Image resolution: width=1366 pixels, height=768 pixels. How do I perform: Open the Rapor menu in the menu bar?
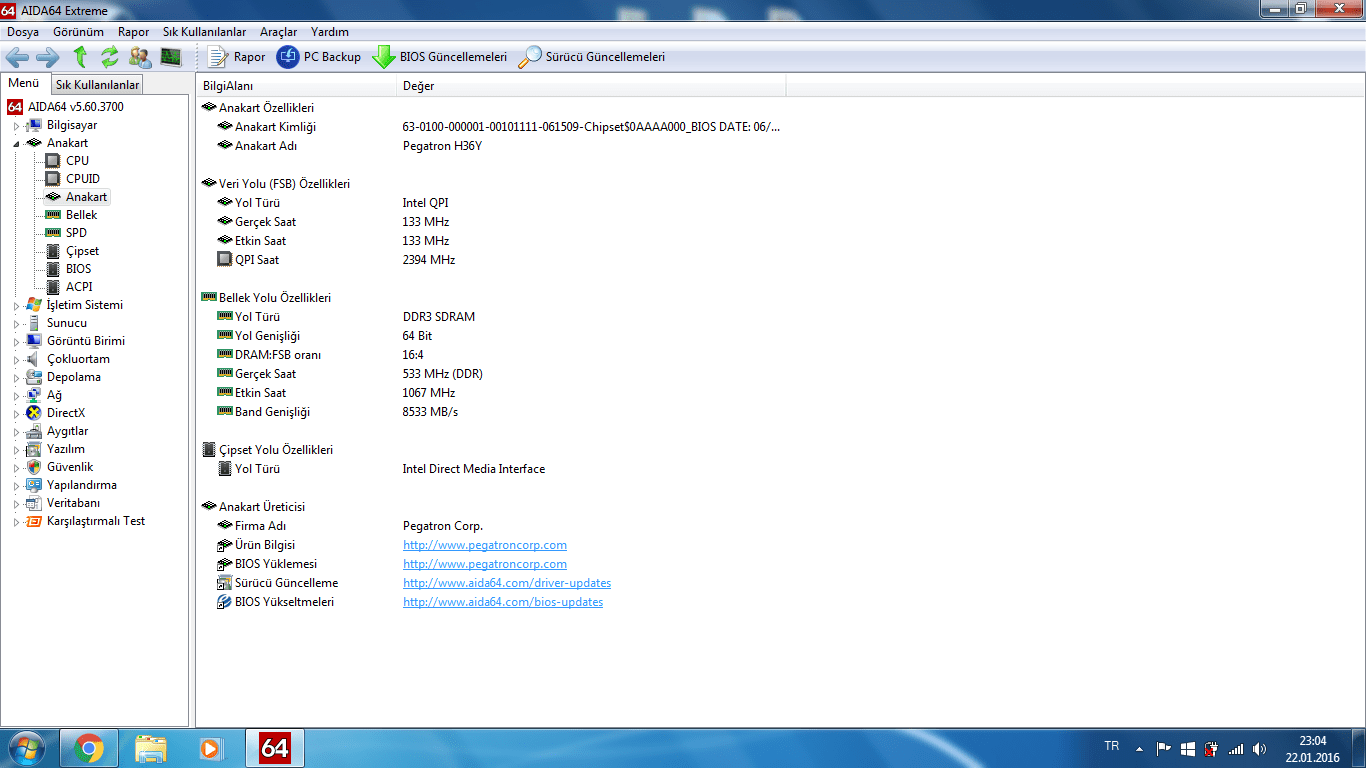click(134, 32)
